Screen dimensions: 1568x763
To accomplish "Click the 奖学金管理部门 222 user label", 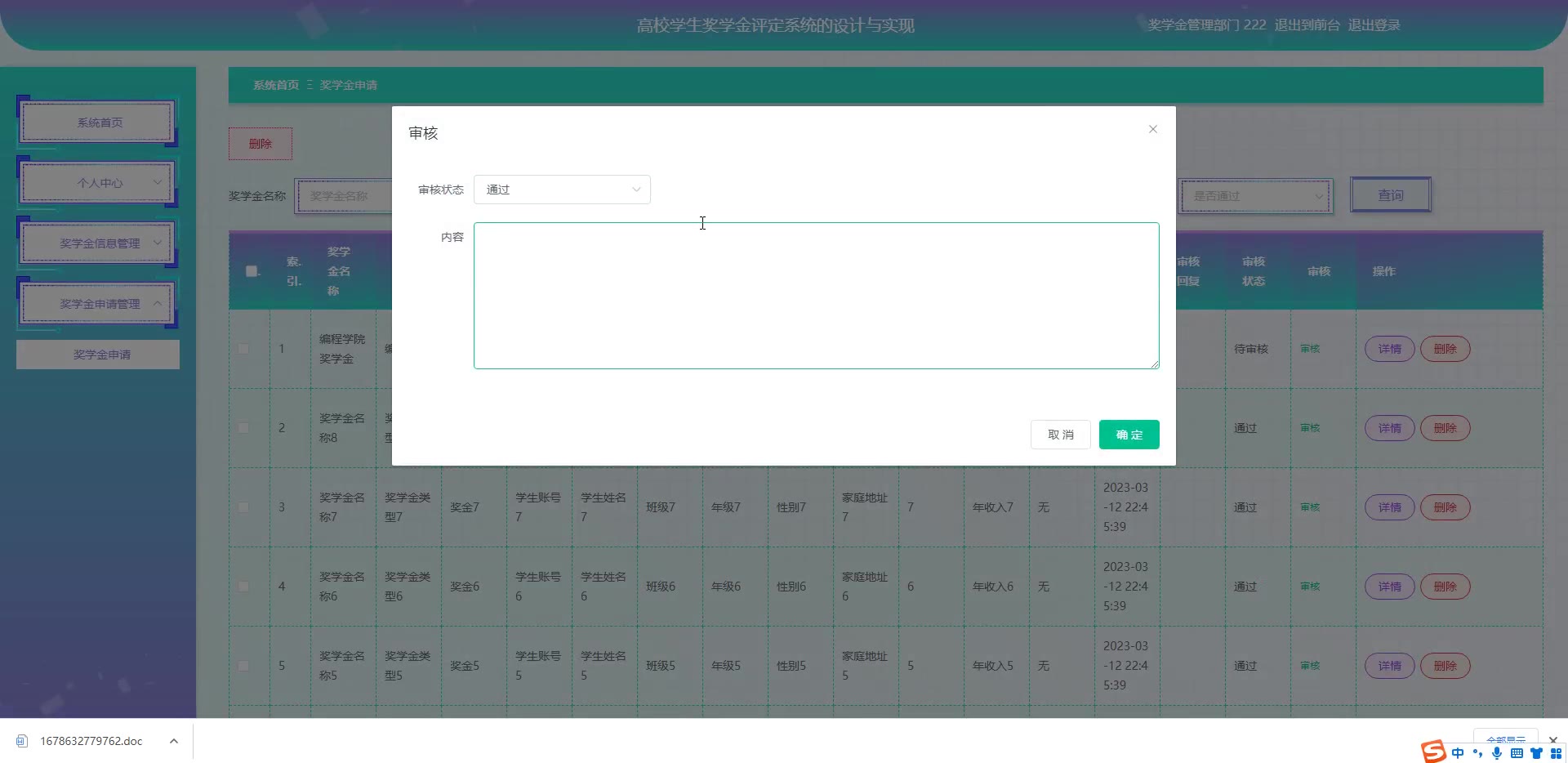I will (x=1206, y=25).
